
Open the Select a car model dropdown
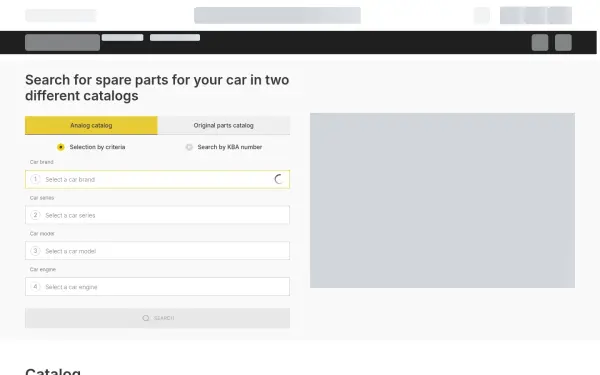click(157, 251)
